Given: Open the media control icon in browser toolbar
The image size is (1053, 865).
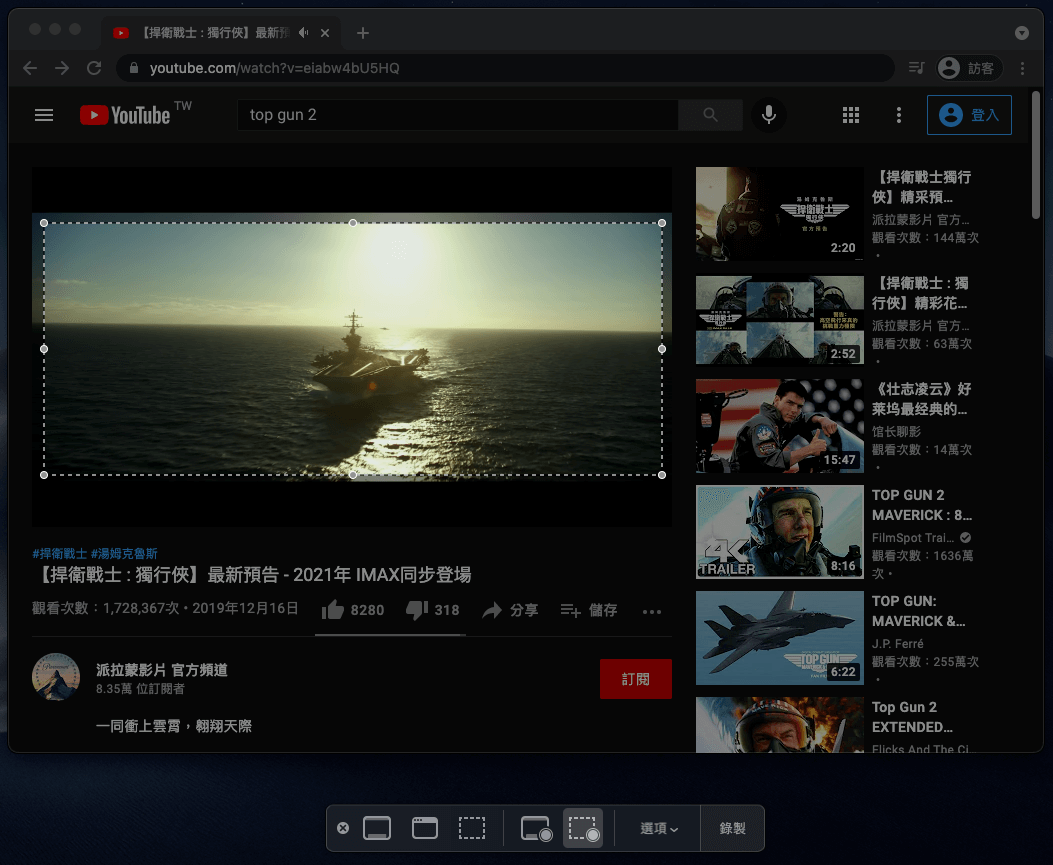Looking at the screenshot, I should 916,68.
